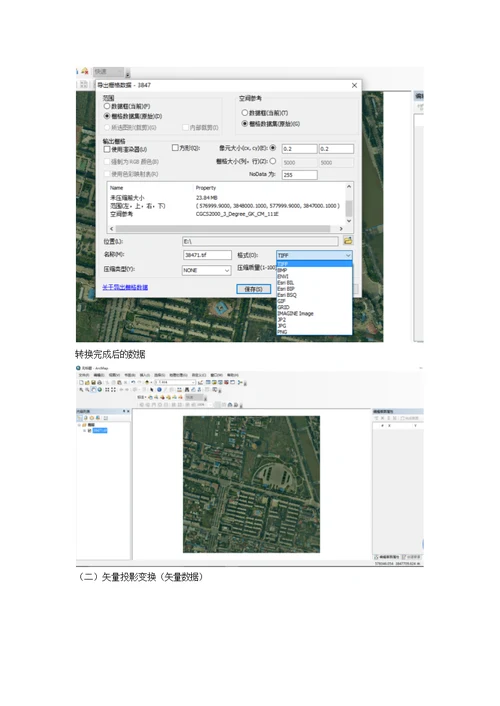Click the Save icon in ArcMap toolbar
Viewport: 500px width, 706px height.
93,382
